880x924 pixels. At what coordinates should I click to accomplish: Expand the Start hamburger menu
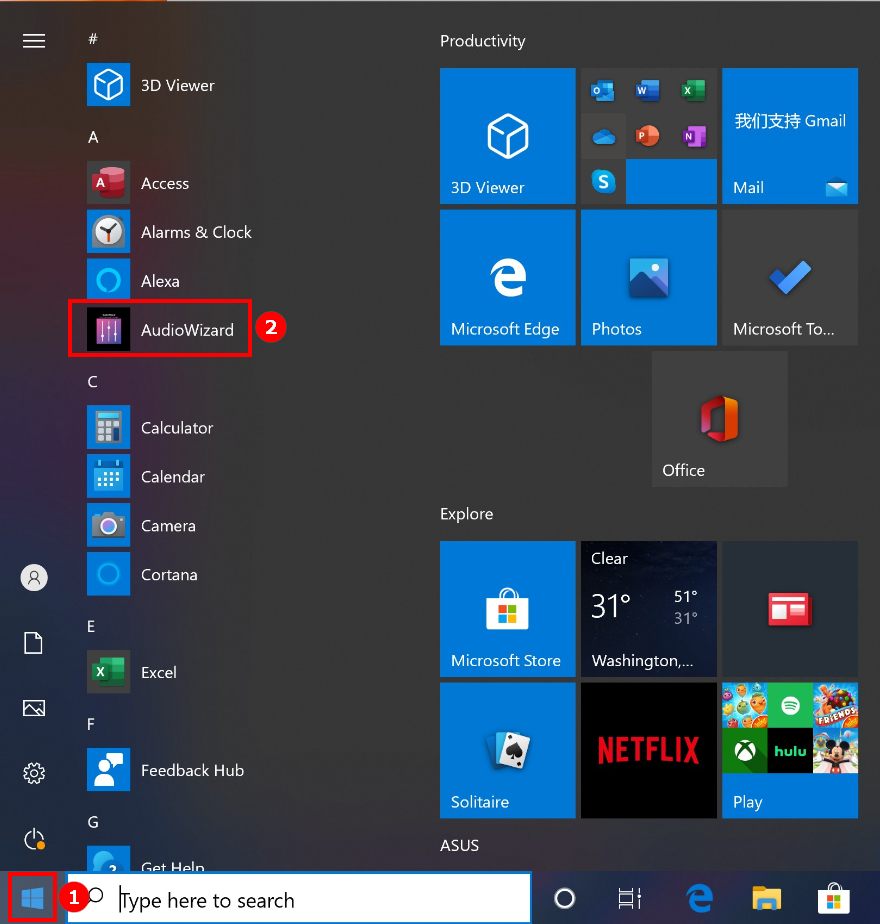pyautogui.click(x=34, y=41)
